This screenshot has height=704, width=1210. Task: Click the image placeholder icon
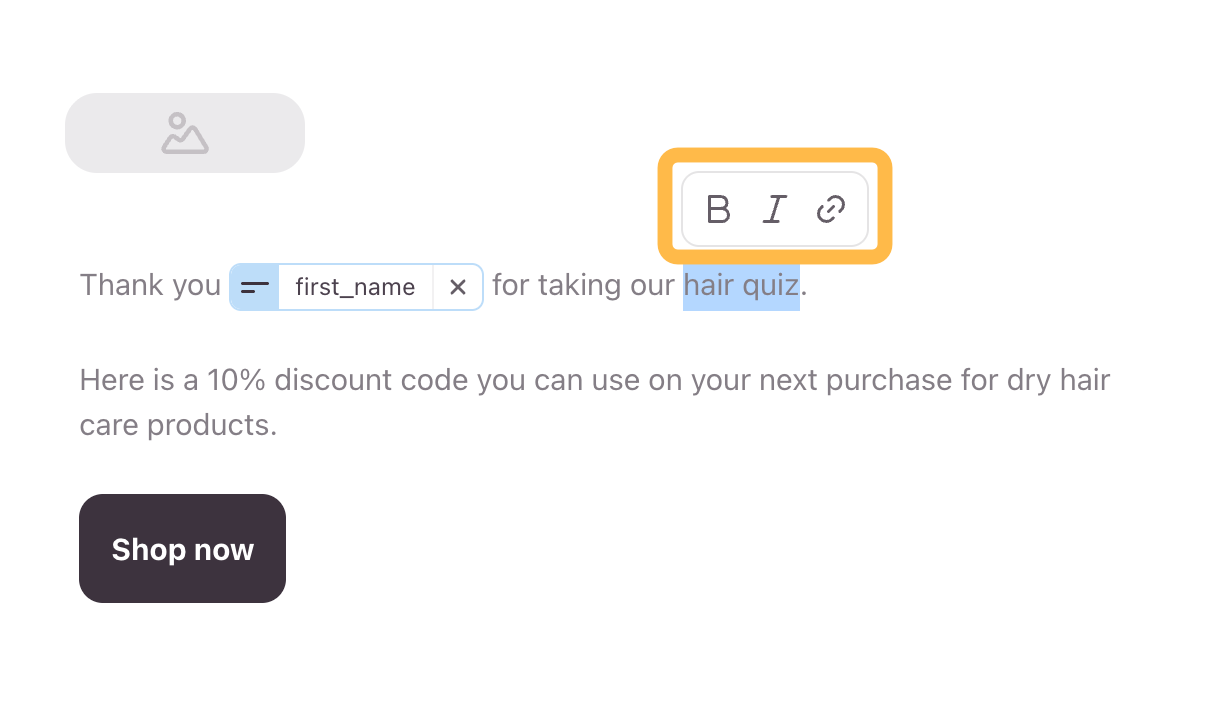point(185,133)
